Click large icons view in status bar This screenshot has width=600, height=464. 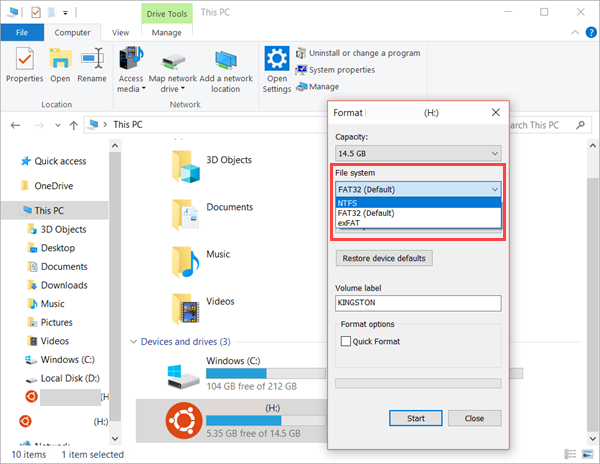pyautogui.click(x=587, y=454)
